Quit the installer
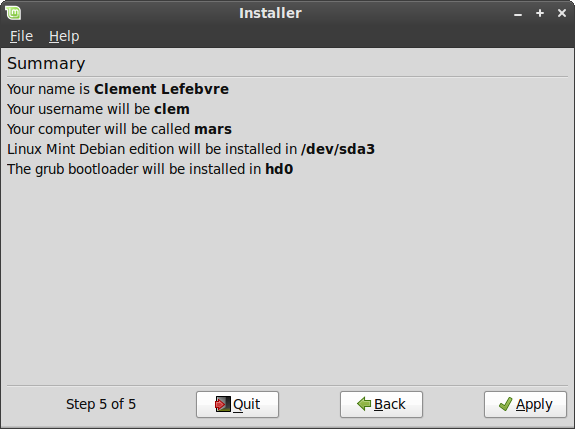575x429 pixels. point(237,404)
